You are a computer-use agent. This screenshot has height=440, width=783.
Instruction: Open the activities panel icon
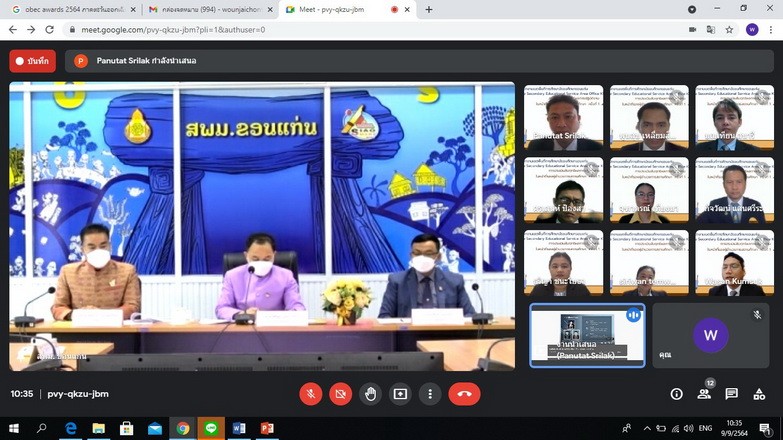[x=760, y=394]
